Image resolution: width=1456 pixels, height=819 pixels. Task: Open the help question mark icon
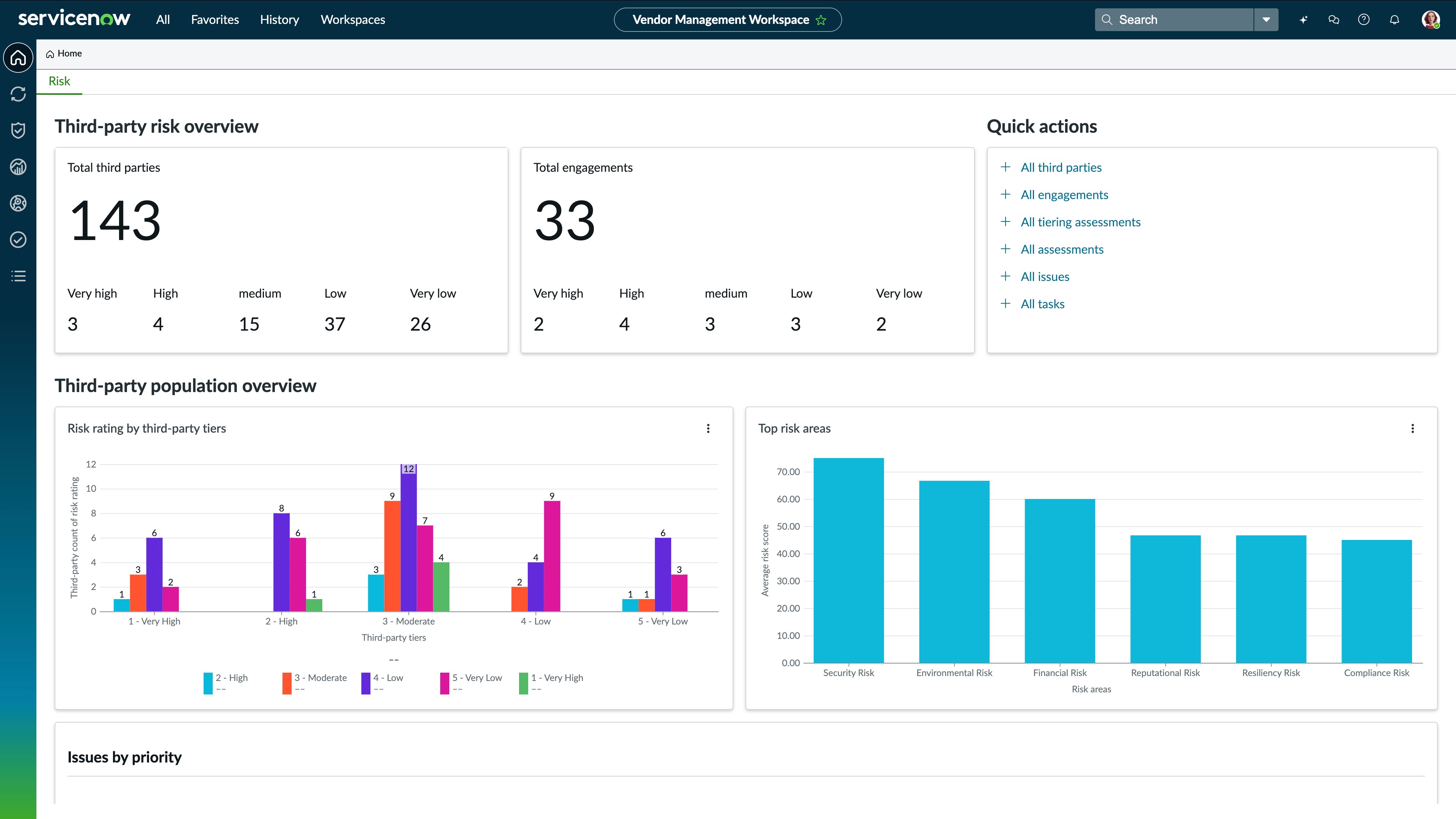1363,20
